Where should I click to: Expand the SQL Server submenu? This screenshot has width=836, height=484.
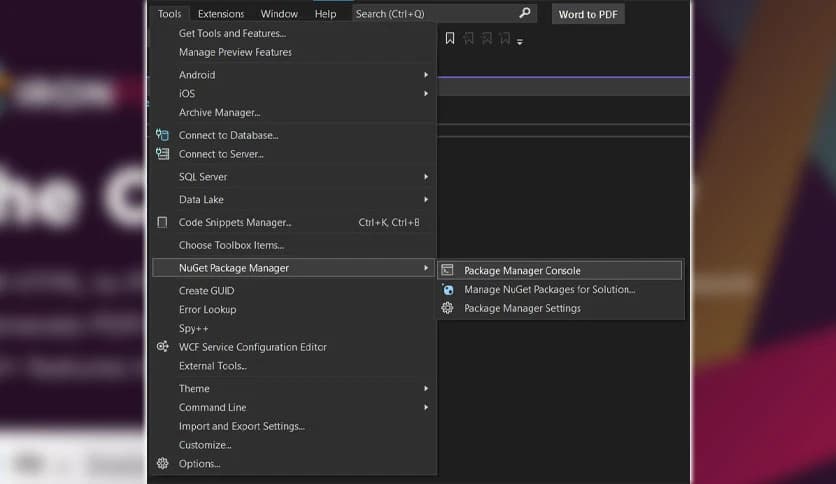[x=426, y=177]
